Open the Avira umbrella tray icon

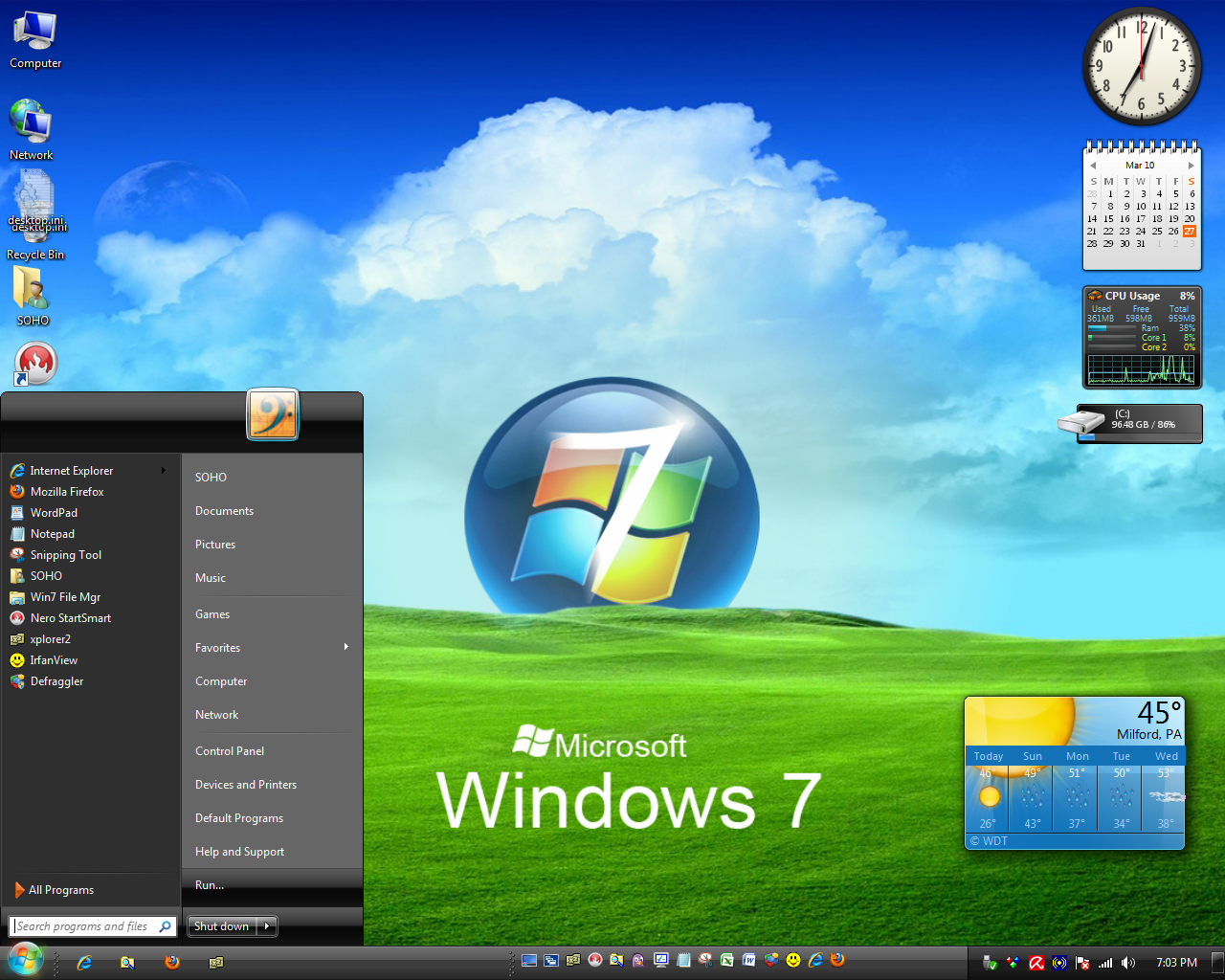tap(1036, 963)
